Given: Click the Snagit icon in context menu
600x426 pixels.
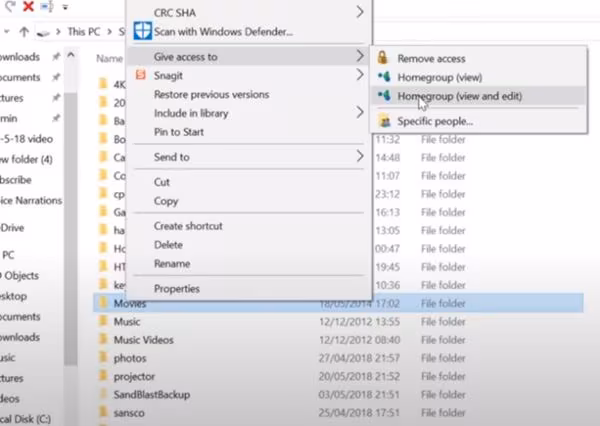Looking at the screenshot, I should click(141, 75).
